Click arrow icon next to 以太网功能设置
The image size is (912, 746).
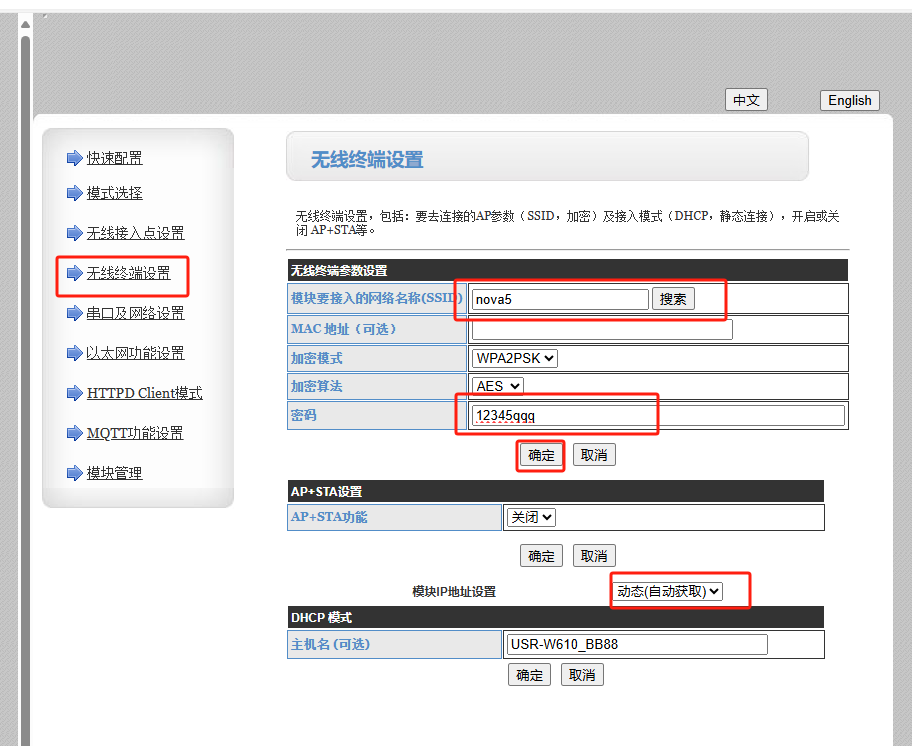coord(74,353)
